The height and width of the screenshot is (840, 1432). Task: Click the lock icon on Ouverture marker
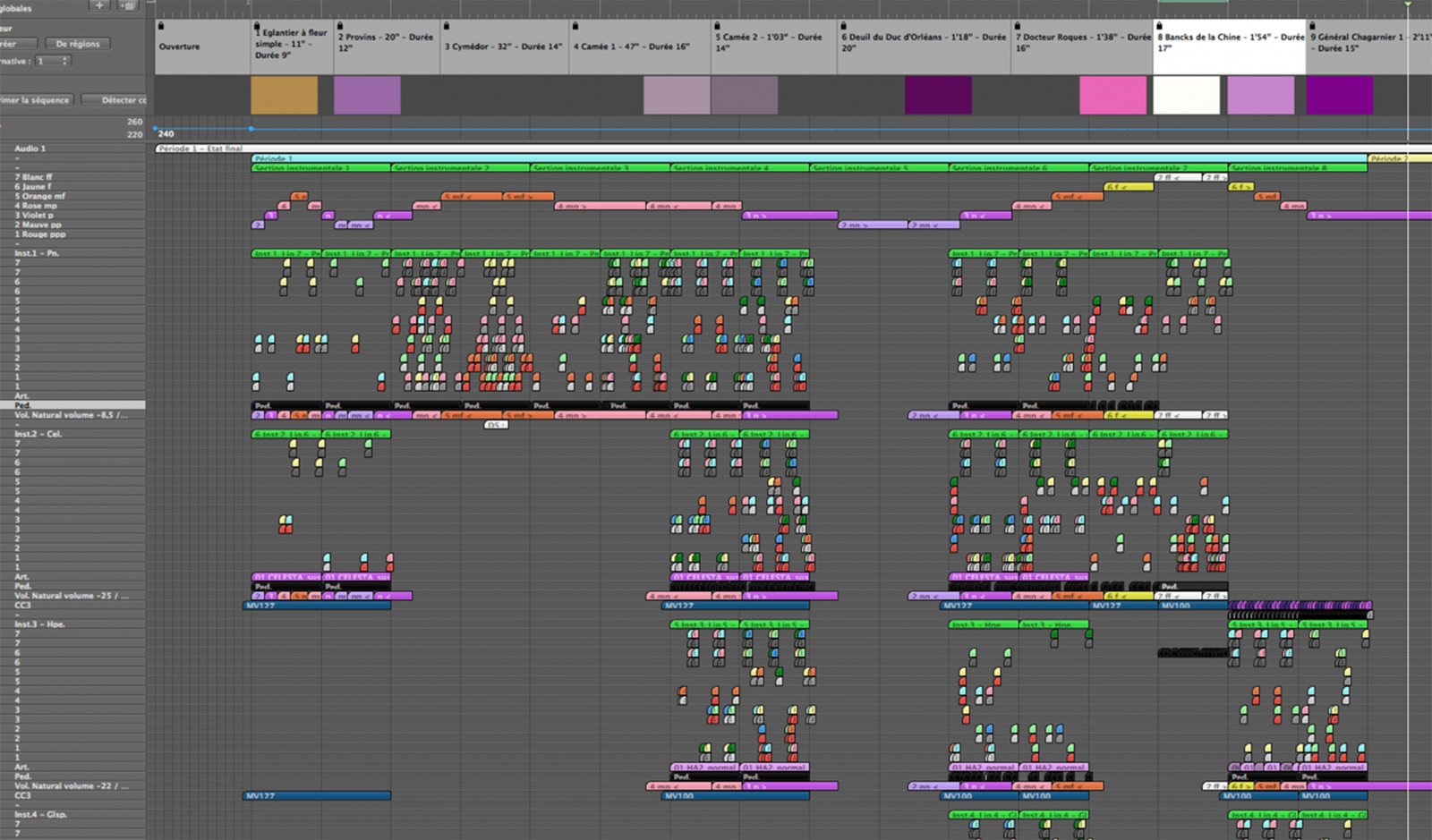(161, 26)
